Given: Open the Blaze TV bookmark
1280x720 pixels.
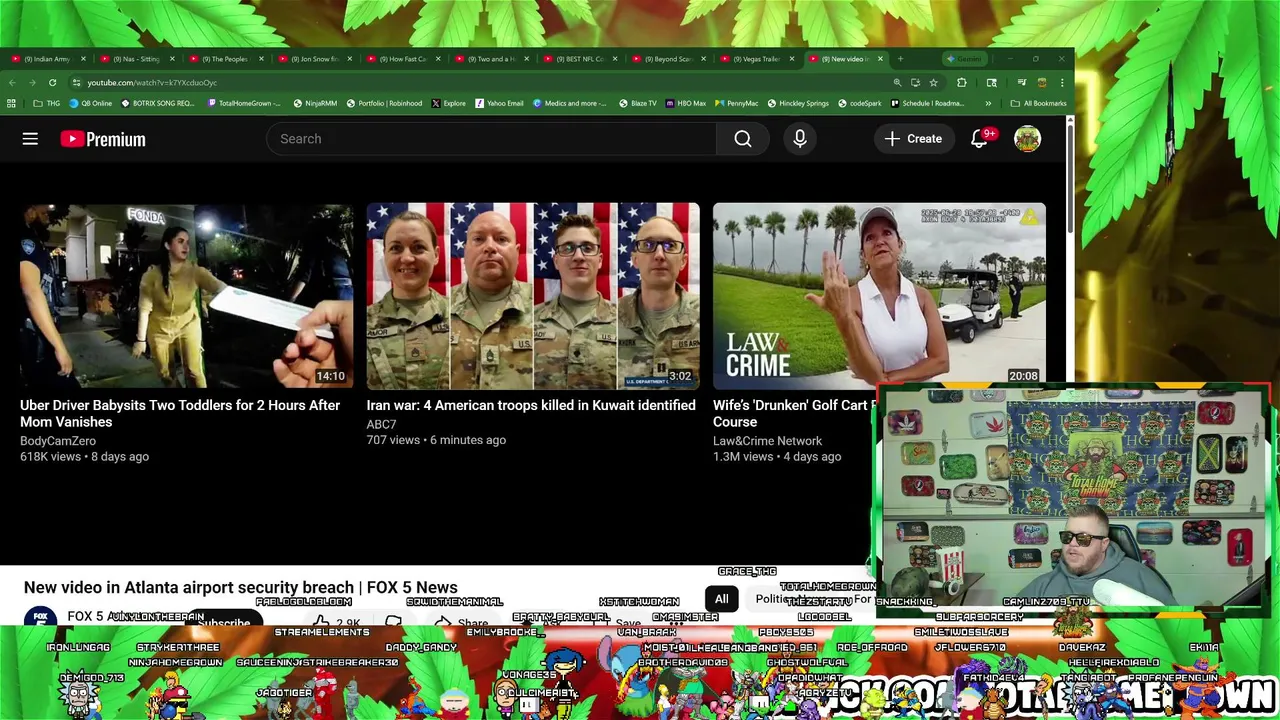Looking at the screenshot, I should tap(638, 103).
